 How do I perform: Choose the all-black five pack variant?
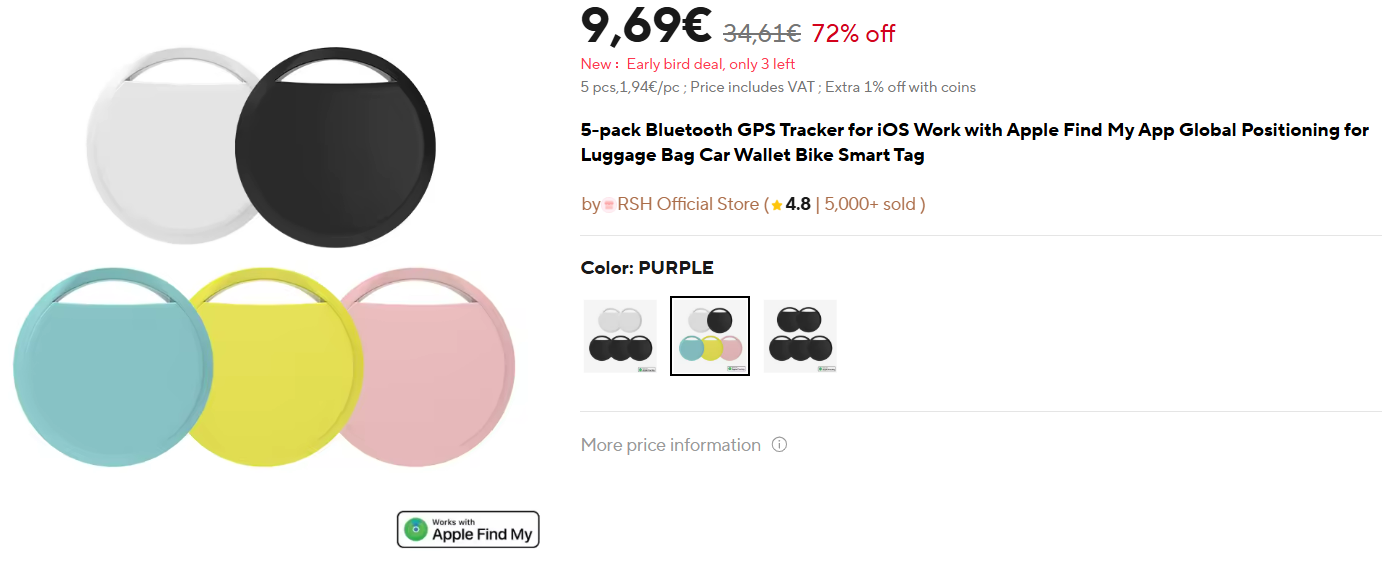[800, 336]
